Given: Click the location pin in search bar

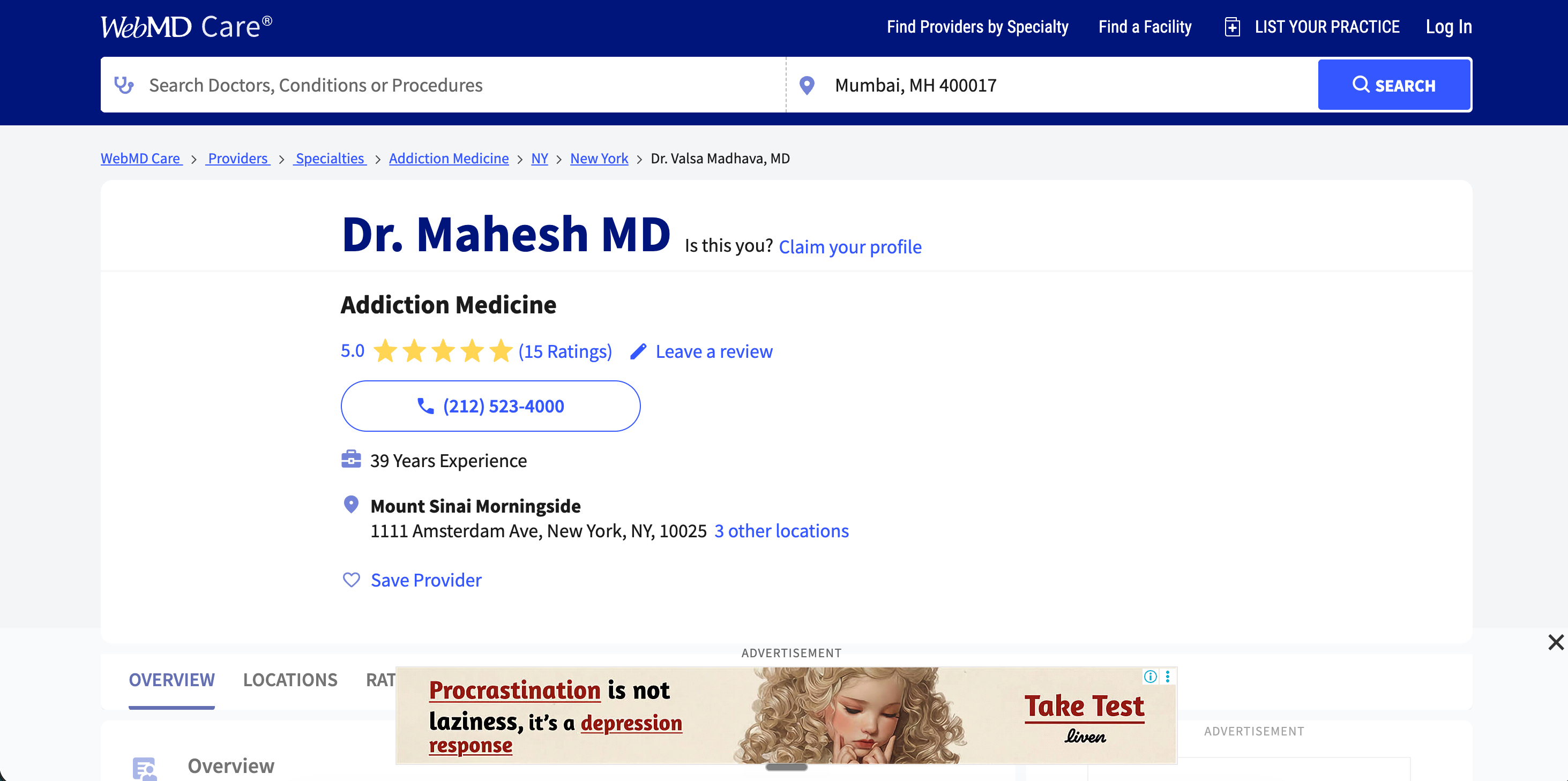Looking at the screenshot, I should click(807, 85).
